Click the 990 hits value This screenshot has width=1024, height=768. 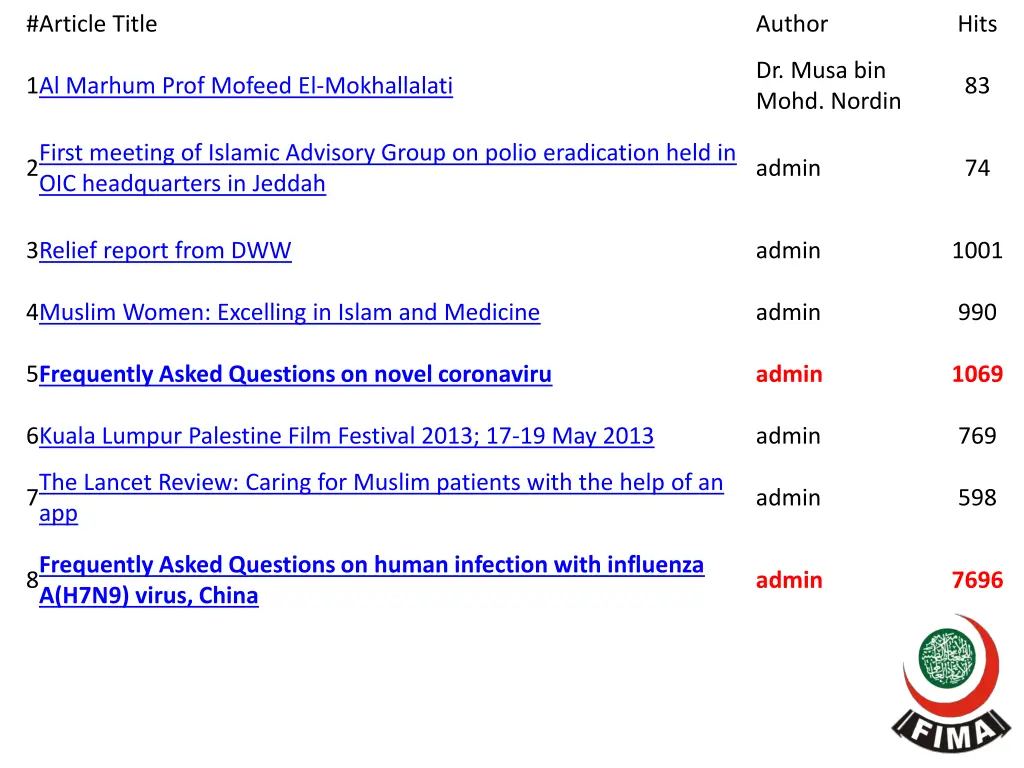pyautogui.click(x=977, y=313)
